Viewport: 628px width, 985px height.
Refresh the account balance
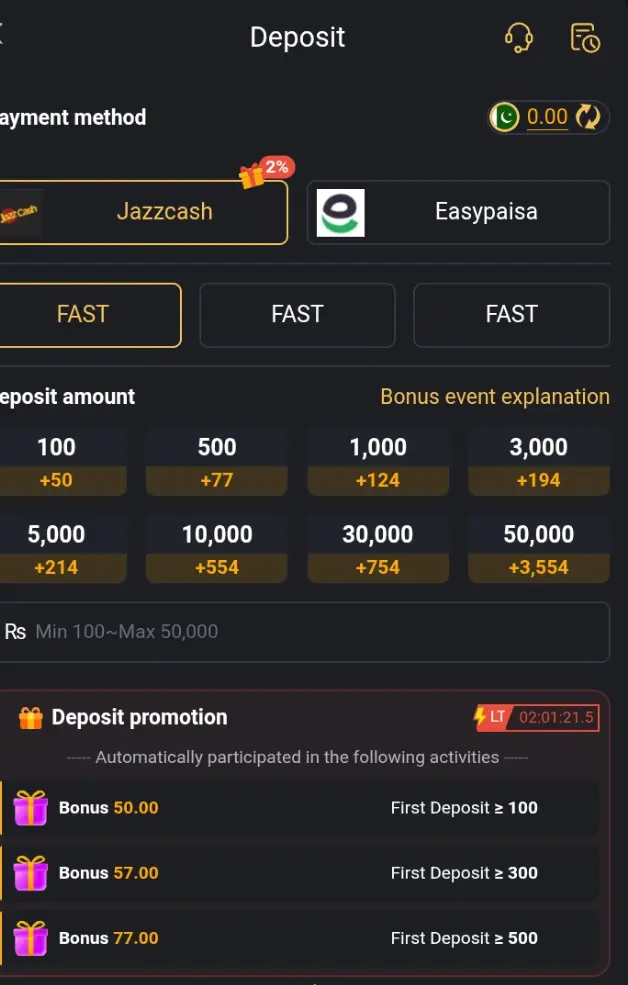pos(589,117)
